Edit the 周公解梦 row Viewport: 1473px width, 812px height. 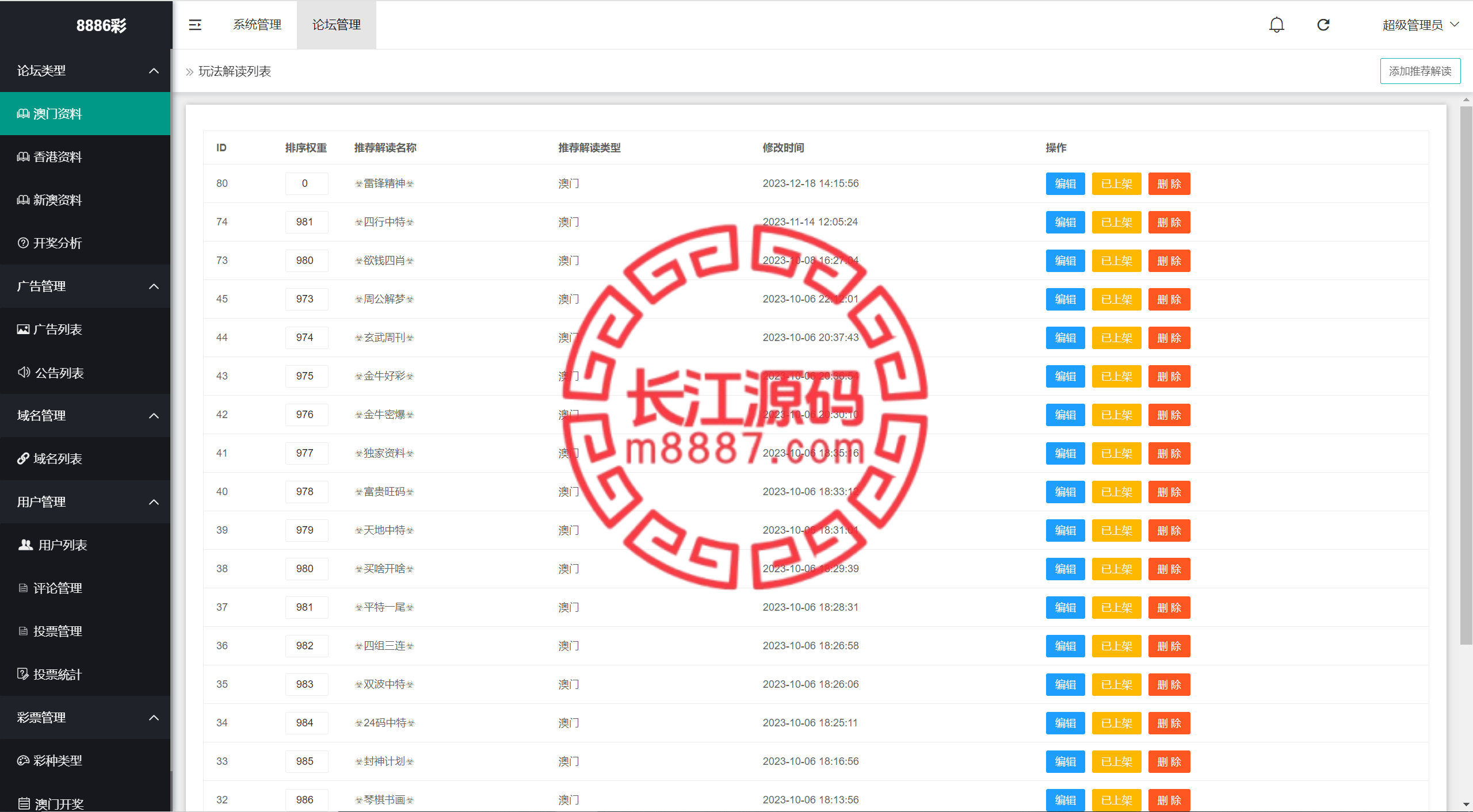(1065, 299)
